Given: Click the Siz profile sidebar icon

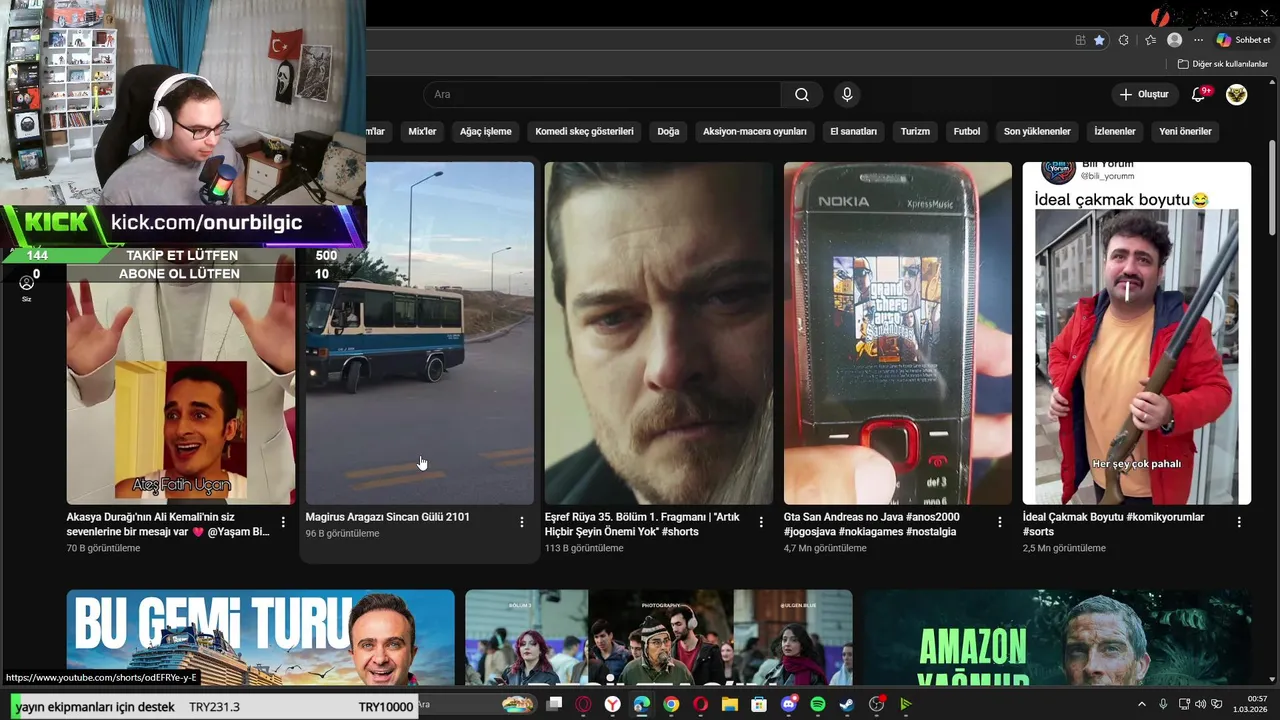Looking at the screenshot, I should coord(26,288).
